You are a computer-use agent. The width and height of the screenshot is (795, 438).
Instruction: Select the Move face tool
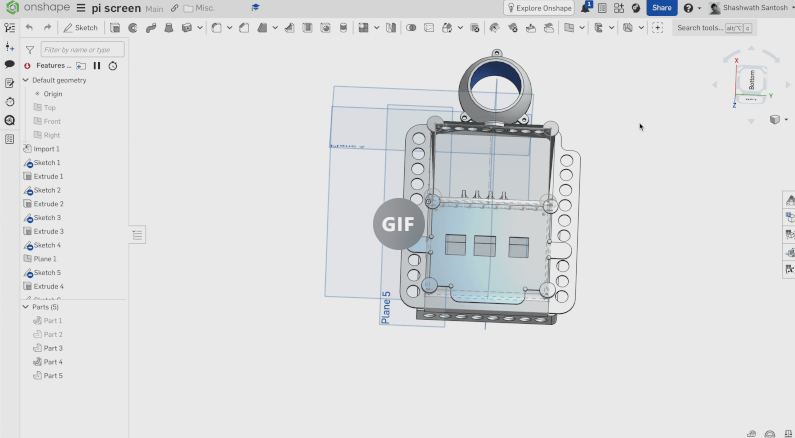point(530,28)
